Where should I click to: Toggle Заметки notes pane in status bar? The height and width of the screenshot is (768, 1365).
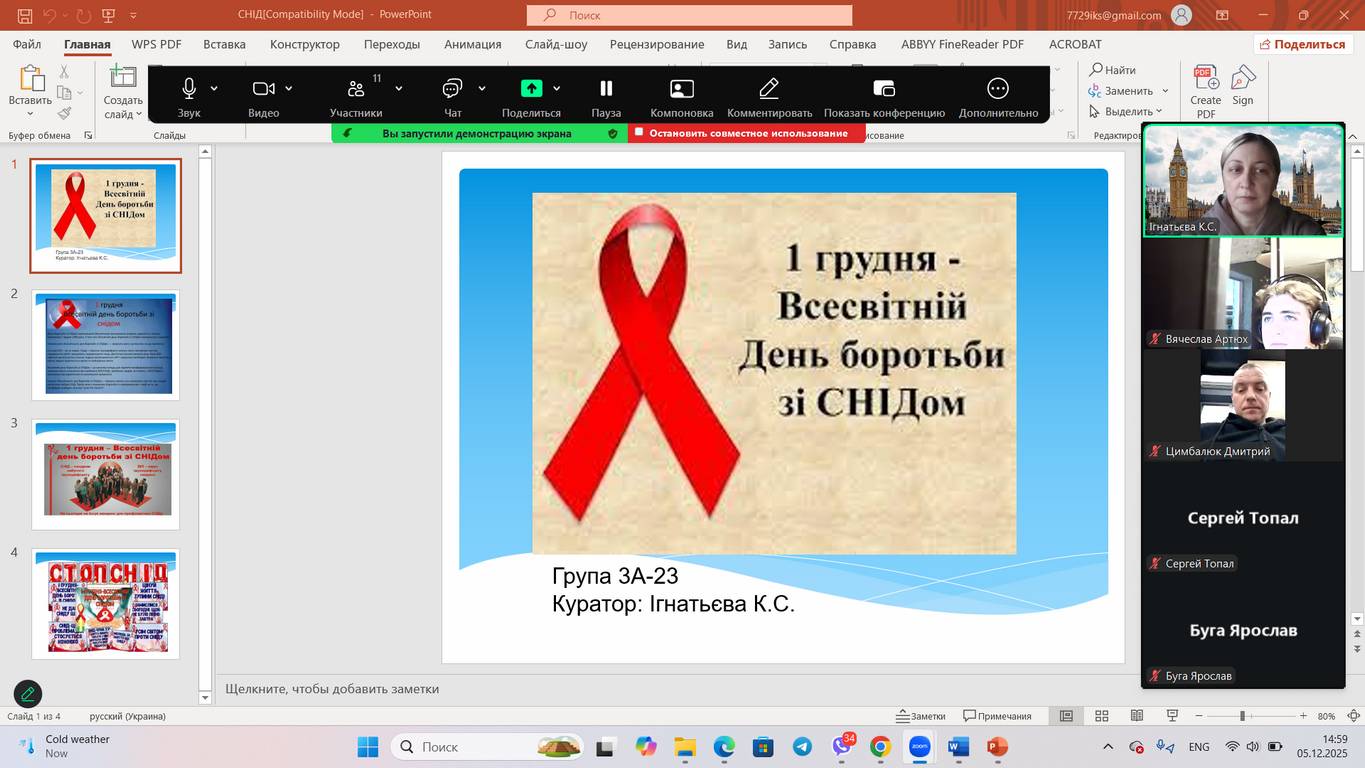click(921, 716)
